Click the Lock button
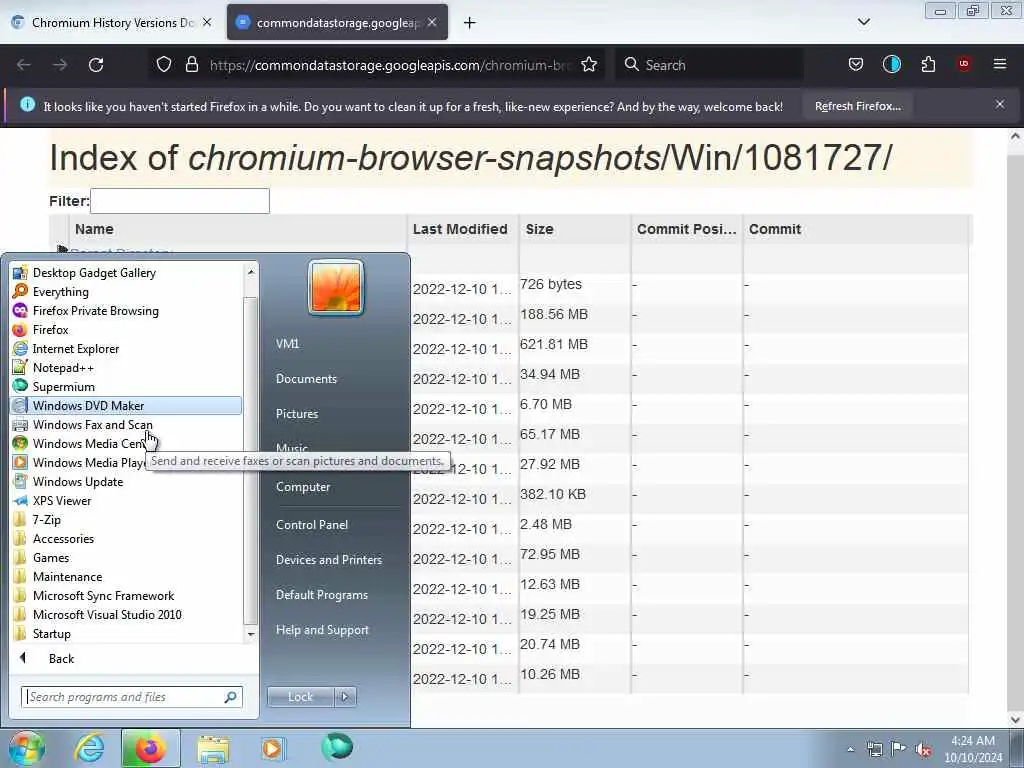This screenshot has width=1024, height=768. click(300, 697)
